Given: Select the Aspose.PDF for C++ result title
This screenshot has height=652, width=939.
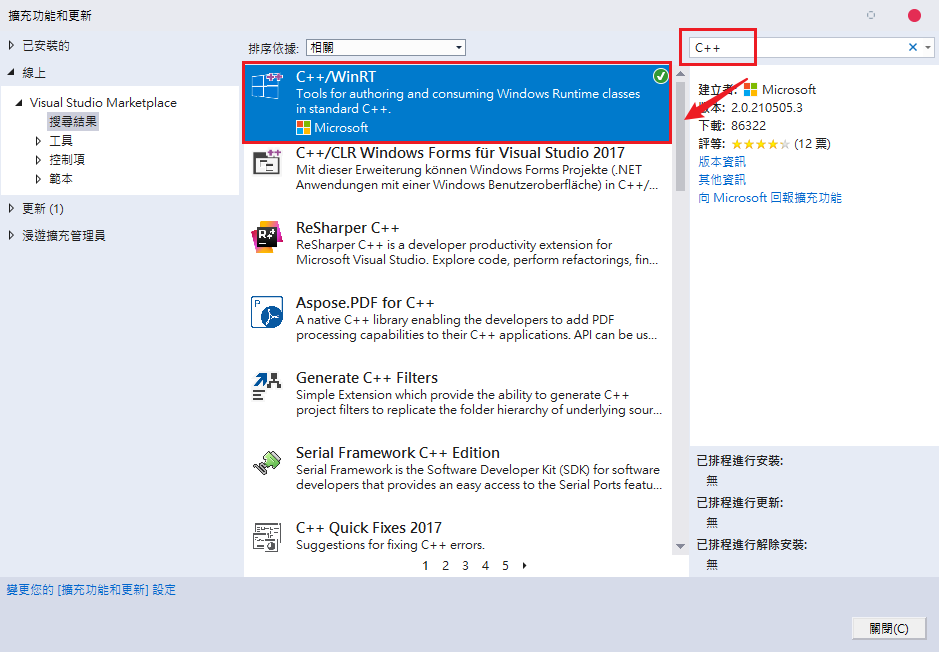Looking at the screenshot, I should pyautogui.click(x=365, y=303).
